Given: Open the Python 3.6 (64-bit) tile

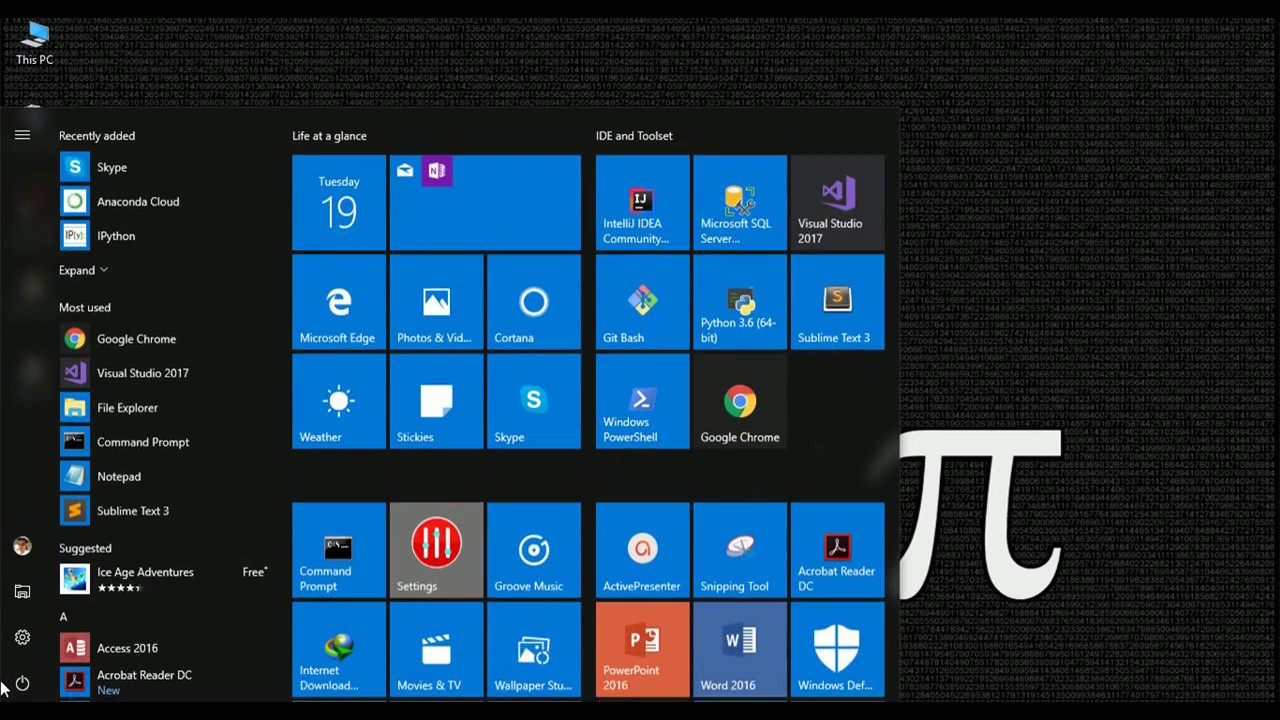Looking at the screenshot, I should coord(740,302).
